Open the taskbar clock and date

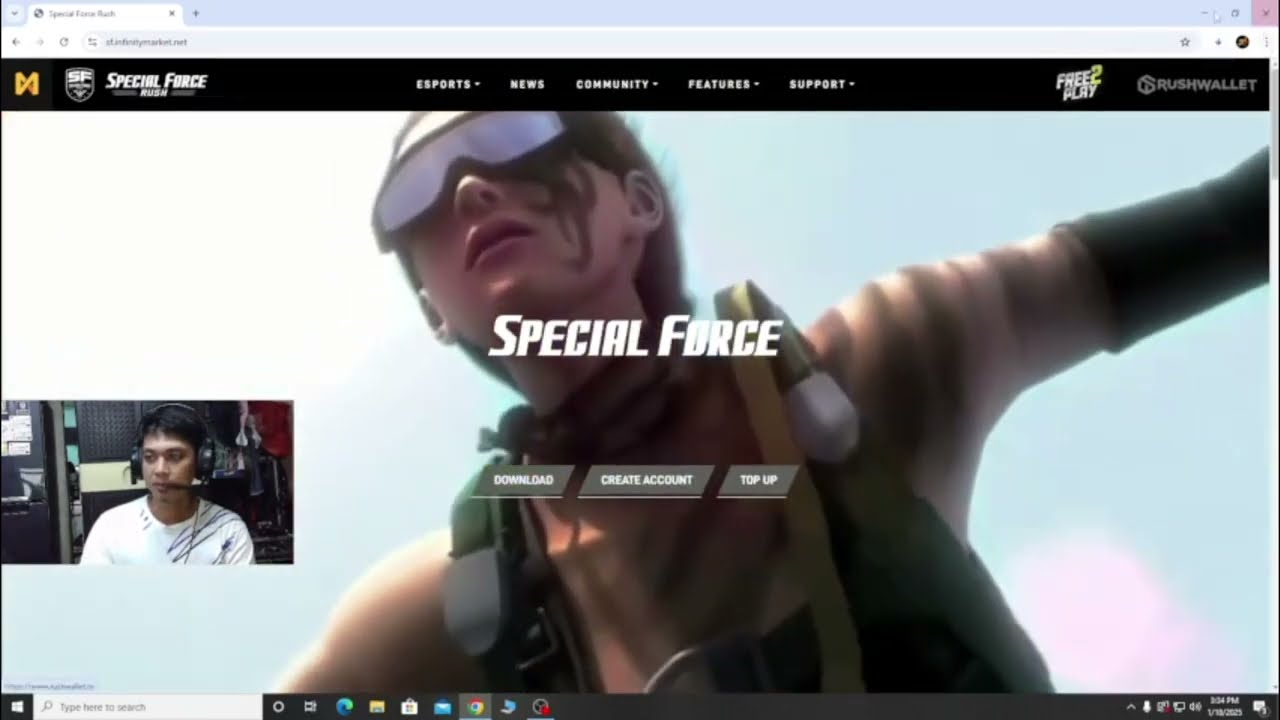click(1227, 707)
